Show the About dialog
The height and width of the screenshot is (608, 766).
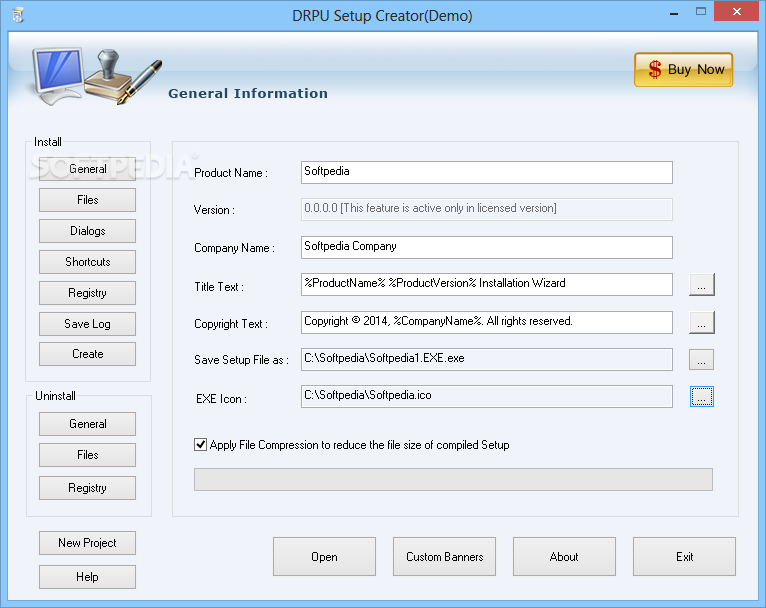coord(564,557)
